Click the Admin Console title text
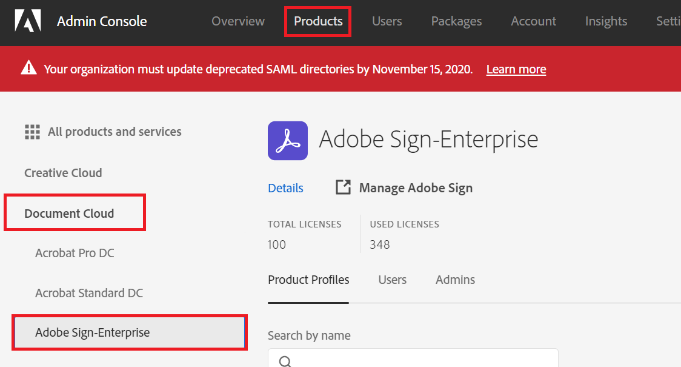The width and height of the screenshot is (681, 367). pyautogui.click(x=102, y=21)
